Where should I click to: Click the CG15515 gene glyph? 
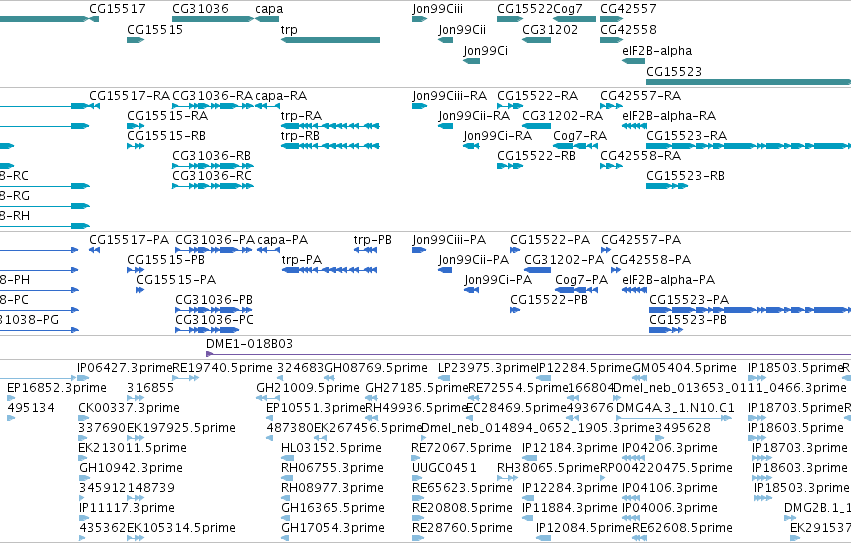tap(136, 40)
